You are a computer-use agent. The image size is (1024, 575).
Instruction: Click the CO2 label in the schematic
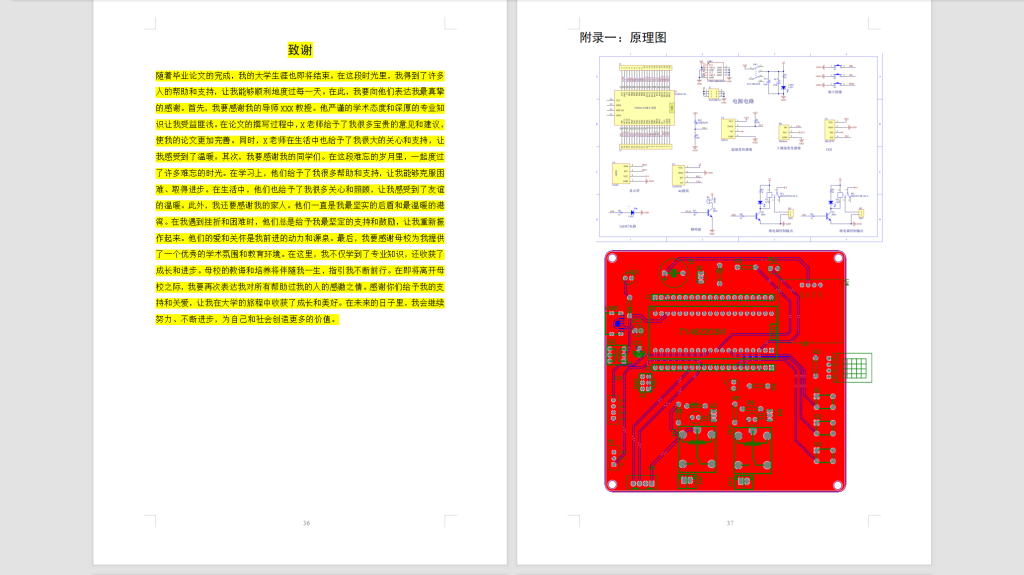(829, 149)
